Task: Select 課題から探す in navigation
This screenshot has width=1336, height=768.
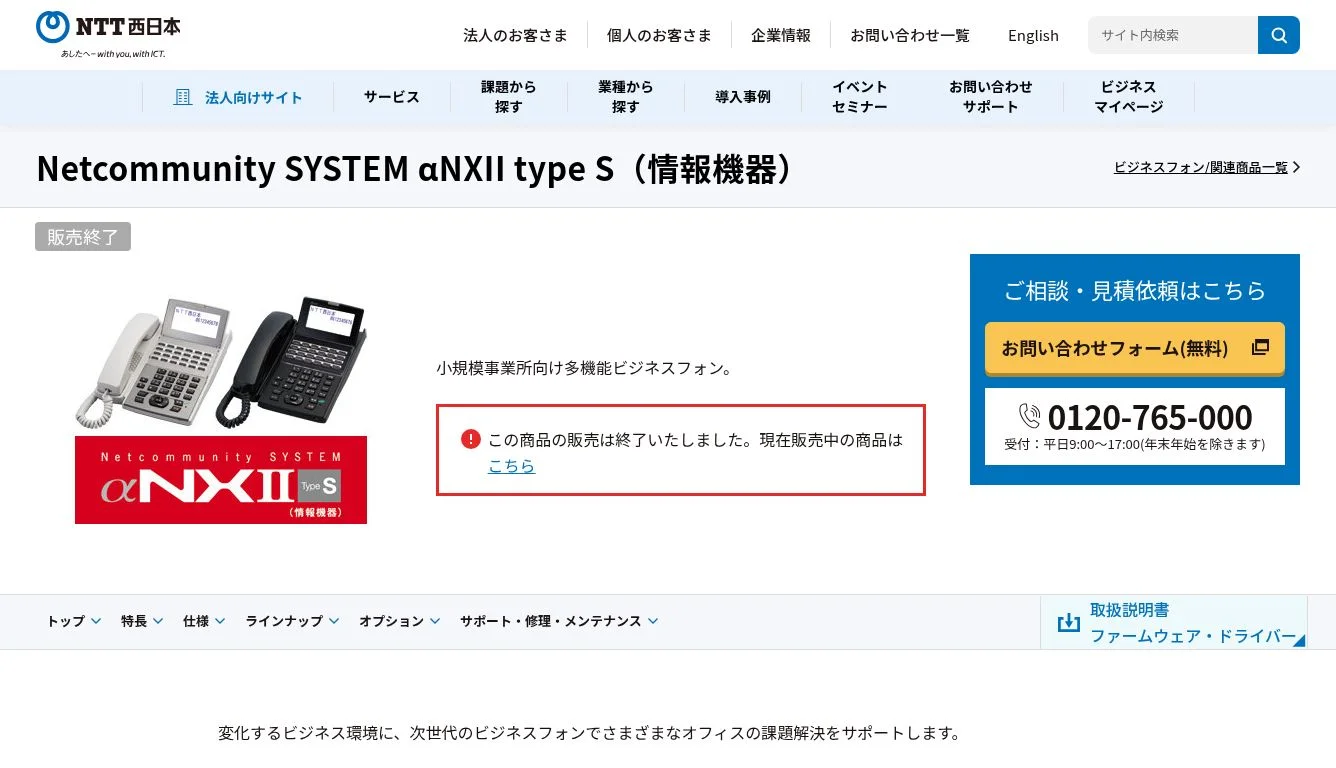Action: pos(509,97)
